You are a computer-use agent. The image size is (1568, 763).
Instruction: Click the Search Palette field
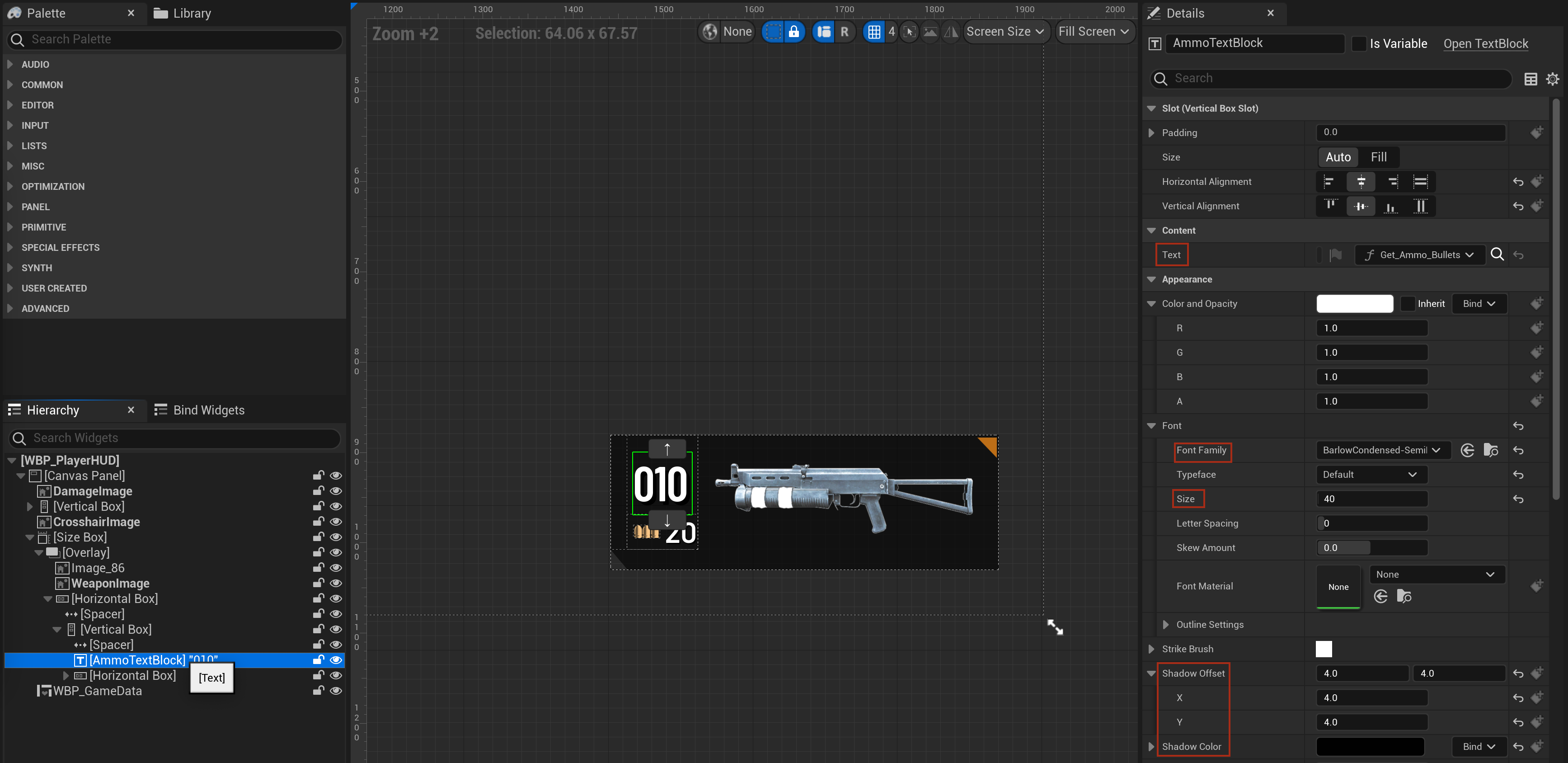pyautogui.click(x=174, y=40)
